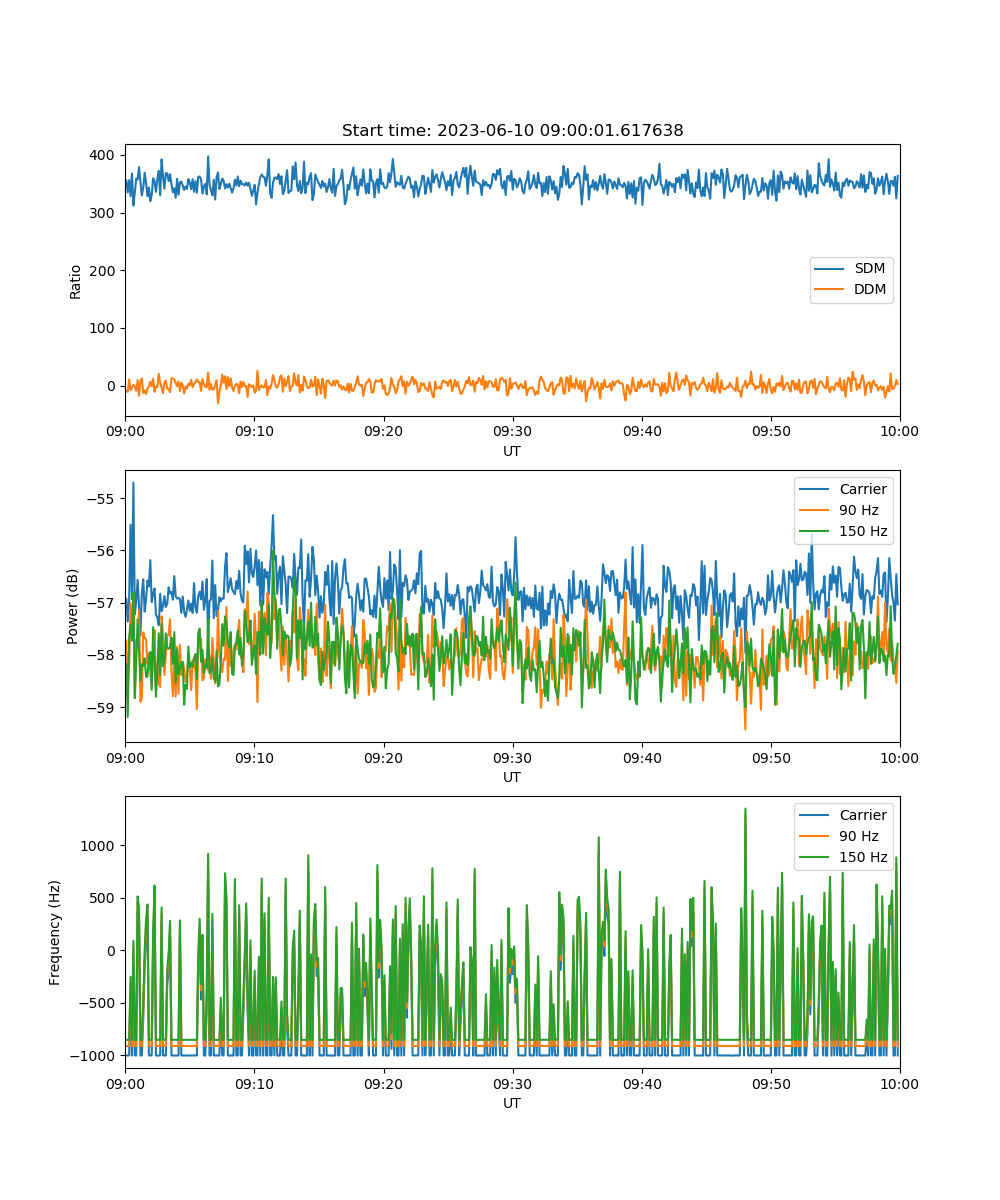This screenshot has height=1200, width=1000.
Task: Click 09:20 tick under the power plot
Action: click(x=383, y=757)
